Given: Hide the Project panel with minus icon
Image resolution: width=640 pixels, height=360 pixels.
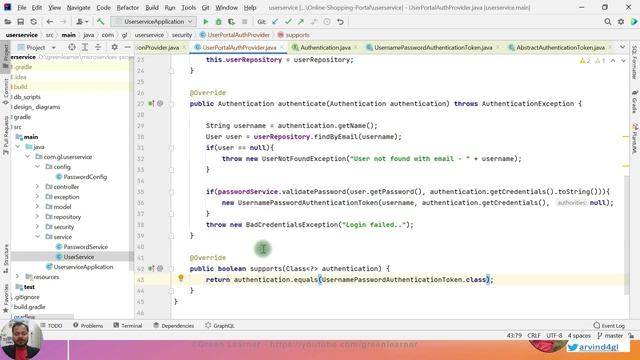Looking at the screenshot, I should (127, 47).
